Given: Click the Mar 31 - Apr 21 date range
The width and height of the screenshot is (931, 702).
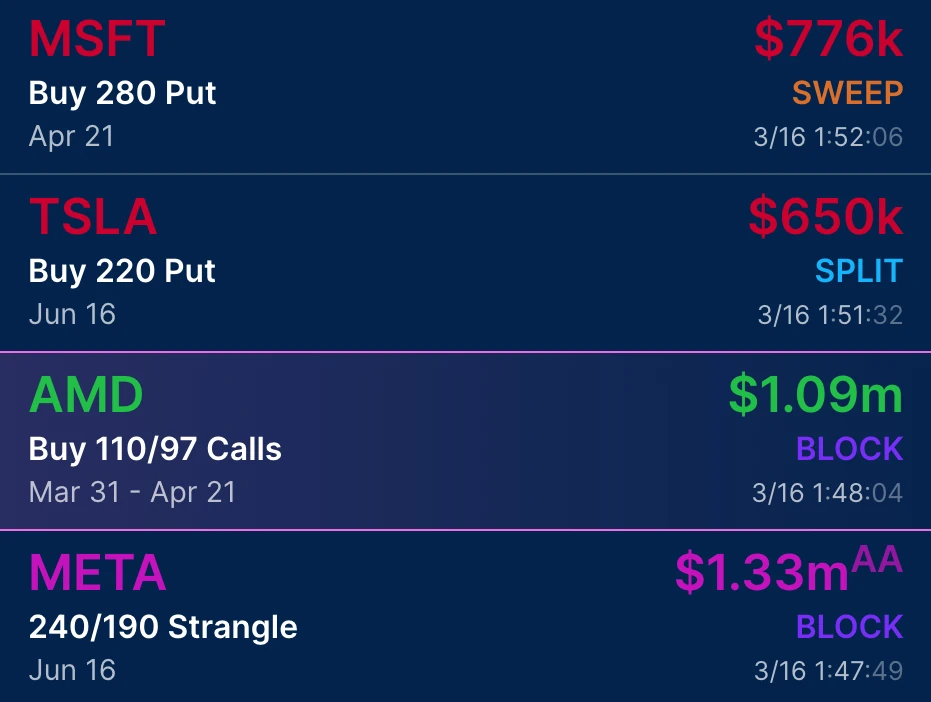Looking at the screenshot, I should coord(131,492).
